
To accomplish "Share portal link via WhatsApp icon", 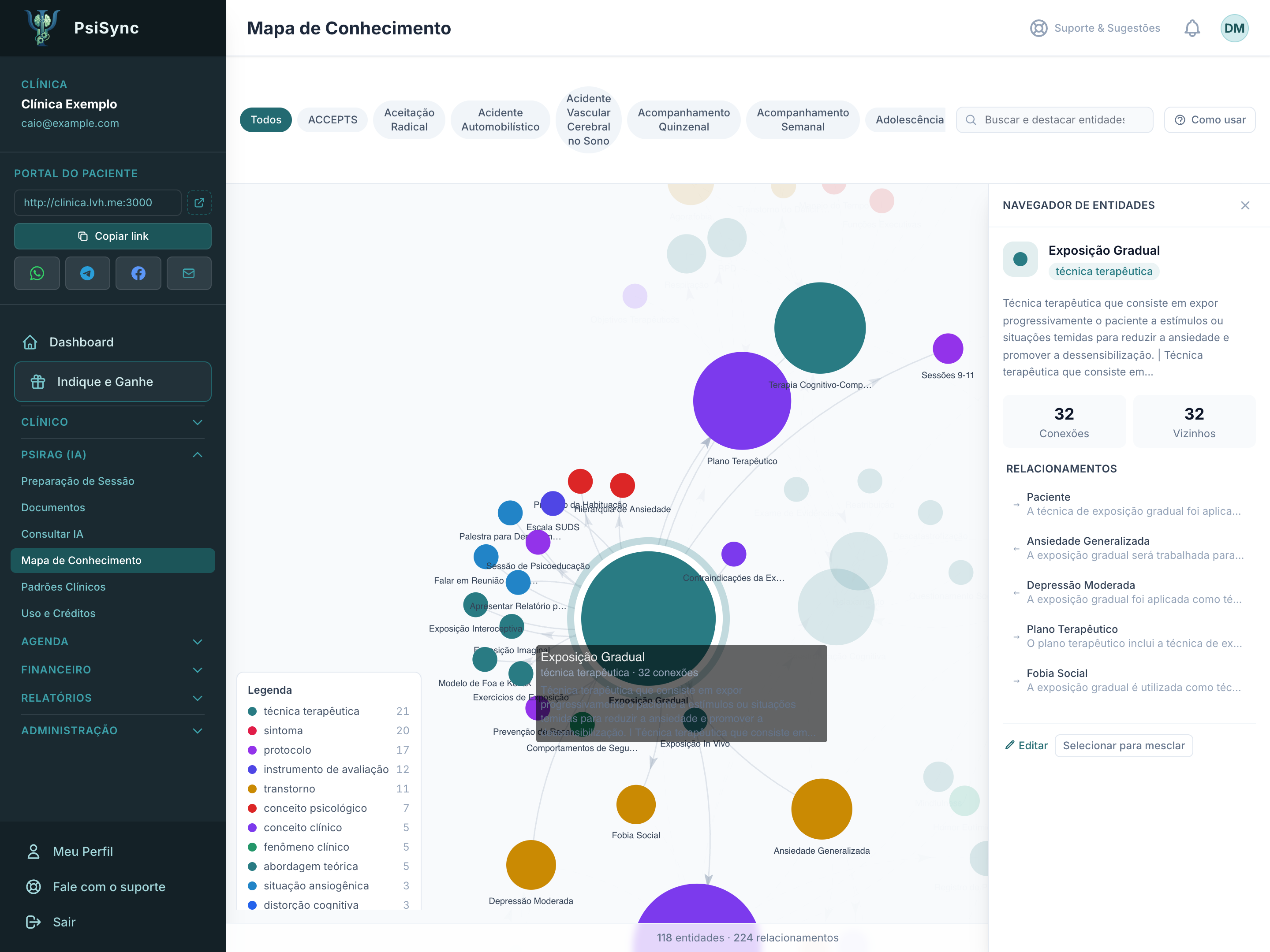I will 37,273.
